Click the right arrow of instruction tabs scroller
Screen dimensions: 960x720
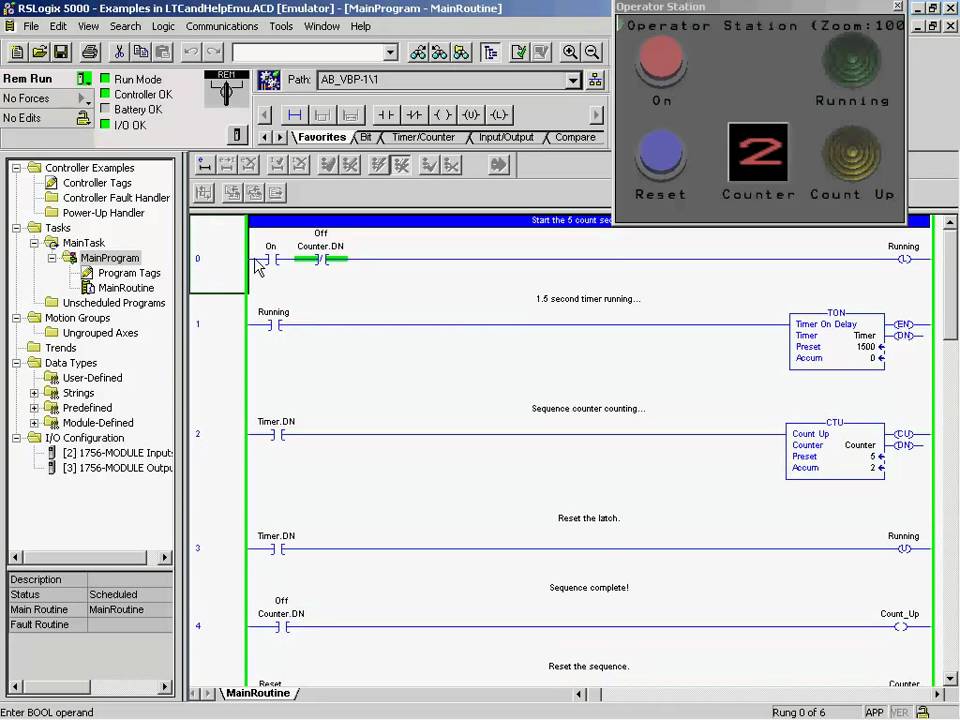tap(280, 137)
